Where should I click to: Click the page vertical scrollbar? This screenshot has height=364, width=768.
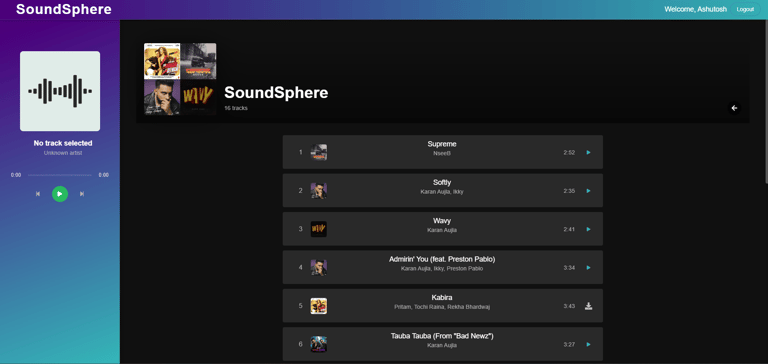tap(766, 102)
